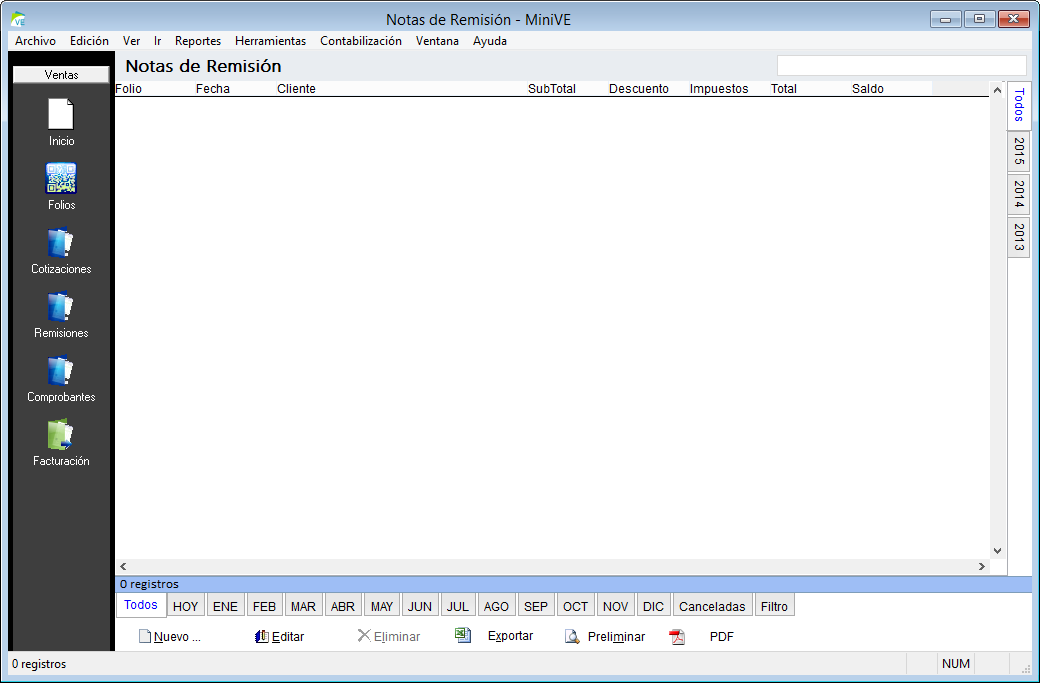Viewport: 1040px width, 683px height.
Task: Click the search input field
Action: coord(901,66)
